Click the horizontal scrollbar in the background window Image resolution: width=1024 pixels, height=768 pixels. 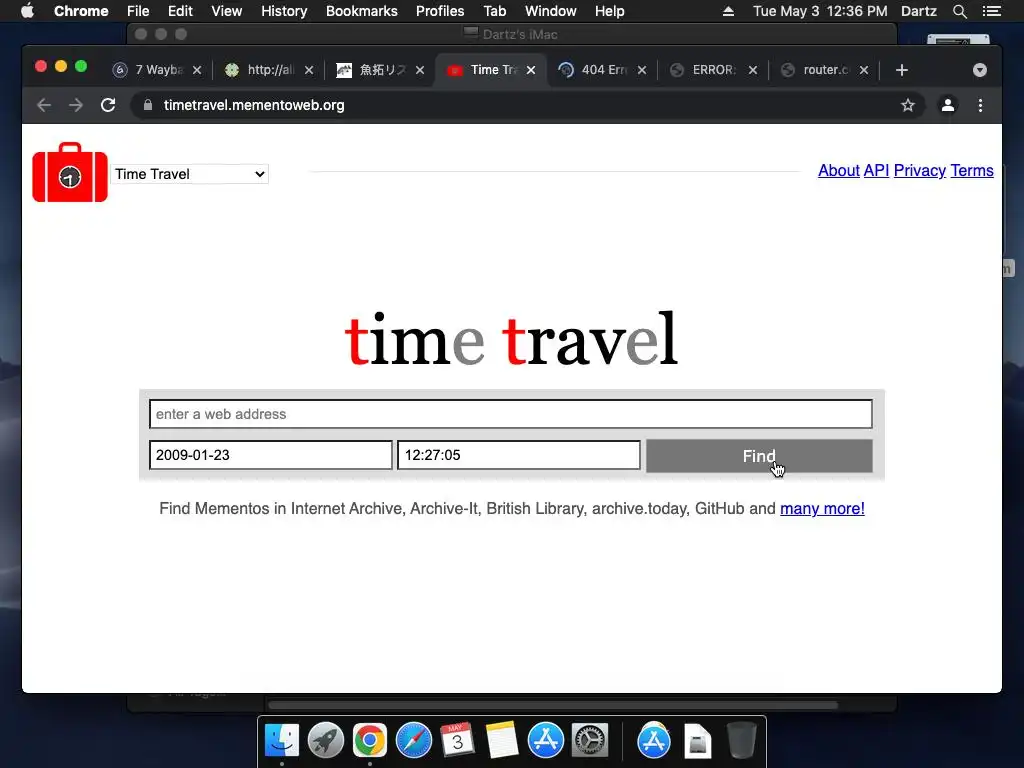[x=553, y=705]
